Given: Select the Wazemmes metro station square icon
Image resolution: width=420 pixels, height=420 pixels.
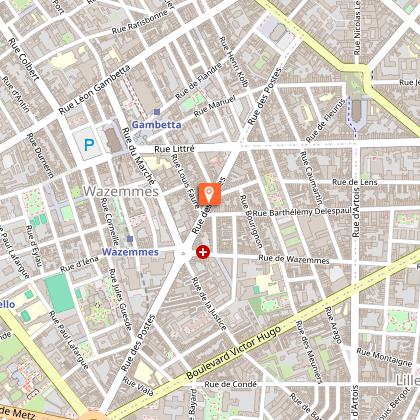Looking at the screenshot, I should [130, 239].
